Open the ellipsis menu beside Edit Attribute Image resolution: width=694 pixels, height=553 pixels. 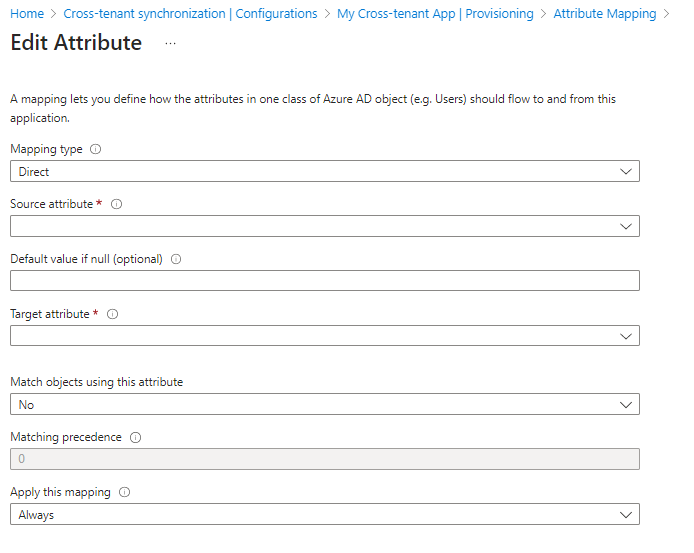pyautogui.click(x=170, y=44)
